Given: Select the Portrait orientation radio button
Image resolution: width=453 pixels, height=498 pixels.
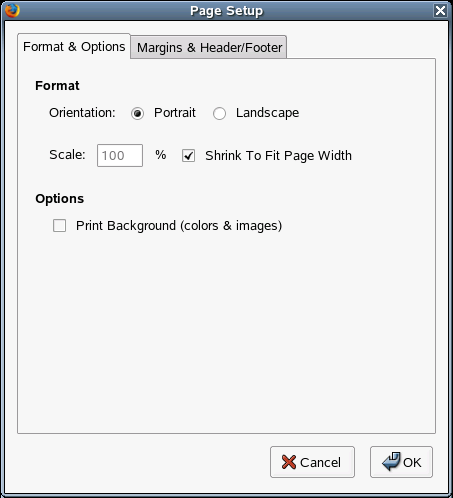Looking at the screenshot, I should tap(137, 113).
